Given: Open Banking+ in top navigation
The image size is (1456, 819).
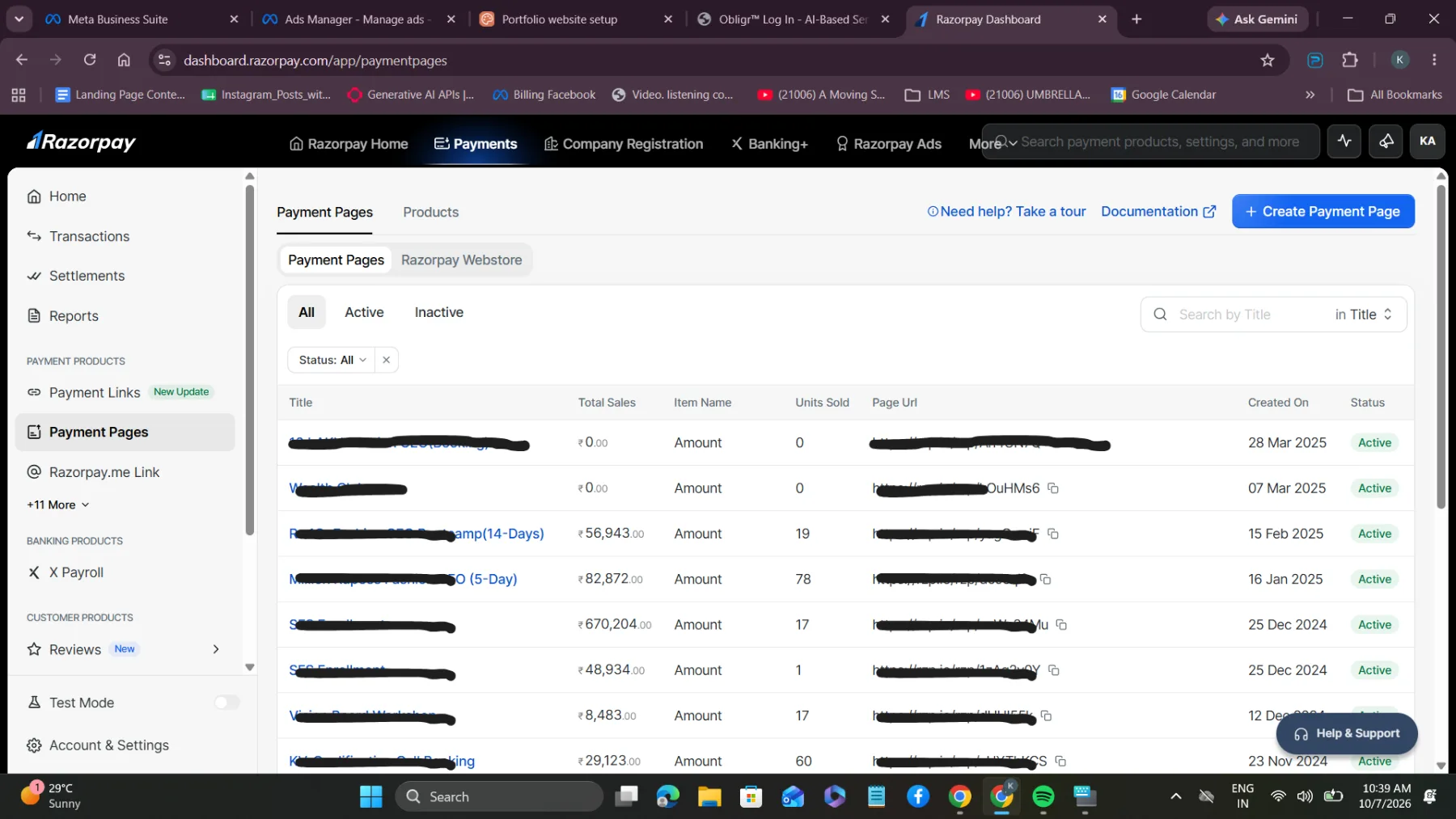Looking at the screenshot, I should (x=769, y=144).
